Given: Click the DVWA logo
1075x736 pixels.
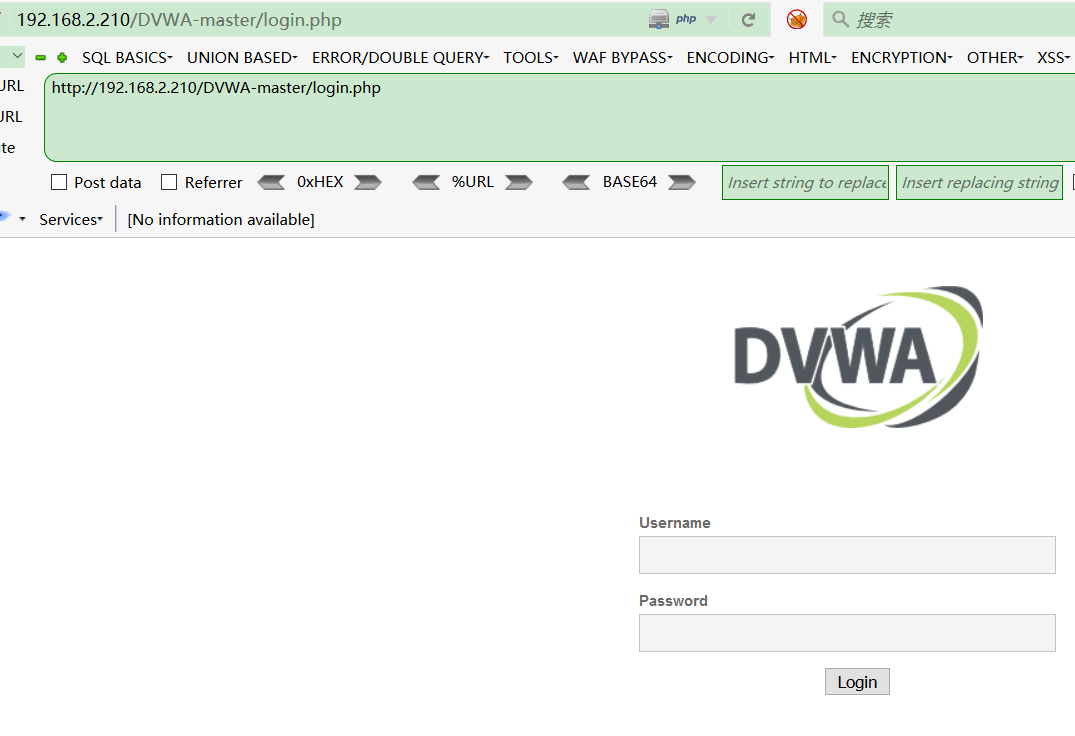Looking at the screenshot, I should (858, 357).
